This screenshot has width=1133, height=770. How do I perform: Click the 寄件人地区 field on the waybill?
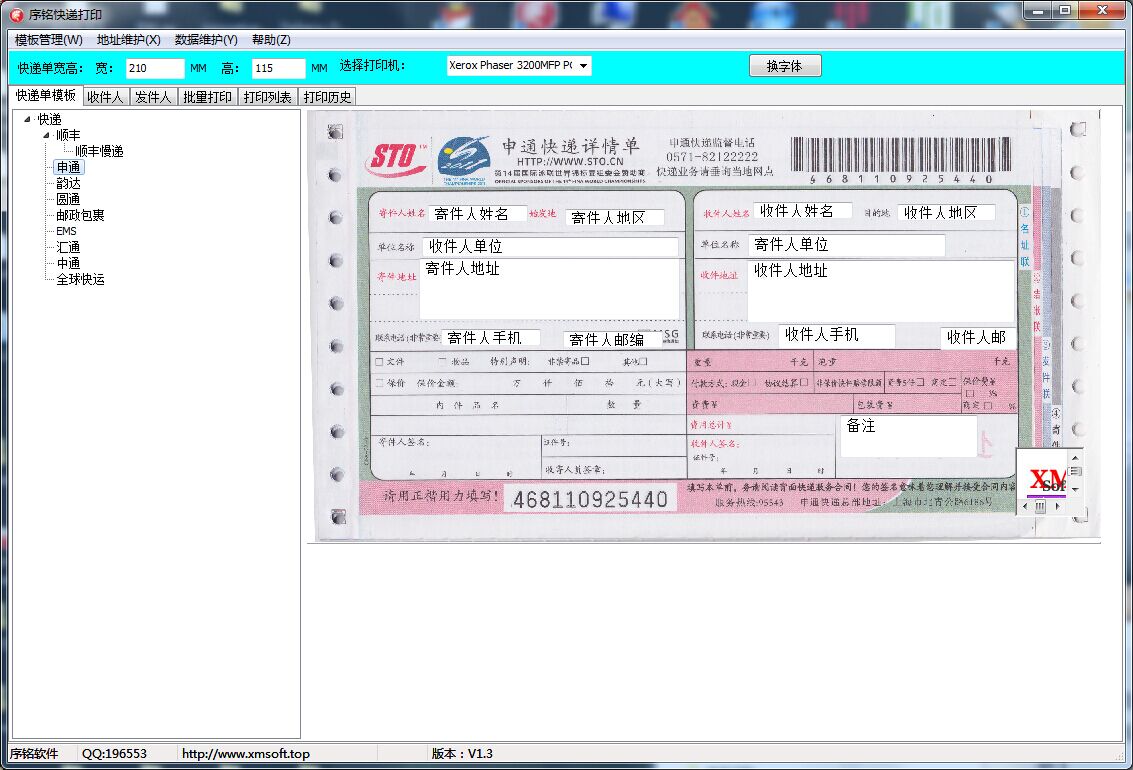click(x=614, y=217)
